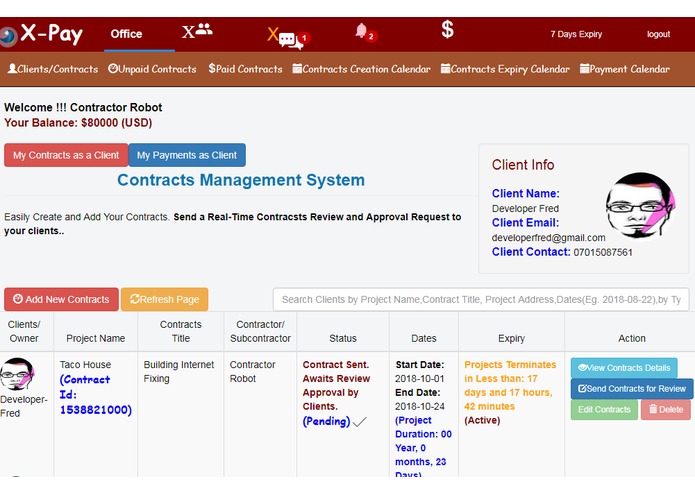Click Welcome Contractor Robot text

coord(83,107)
